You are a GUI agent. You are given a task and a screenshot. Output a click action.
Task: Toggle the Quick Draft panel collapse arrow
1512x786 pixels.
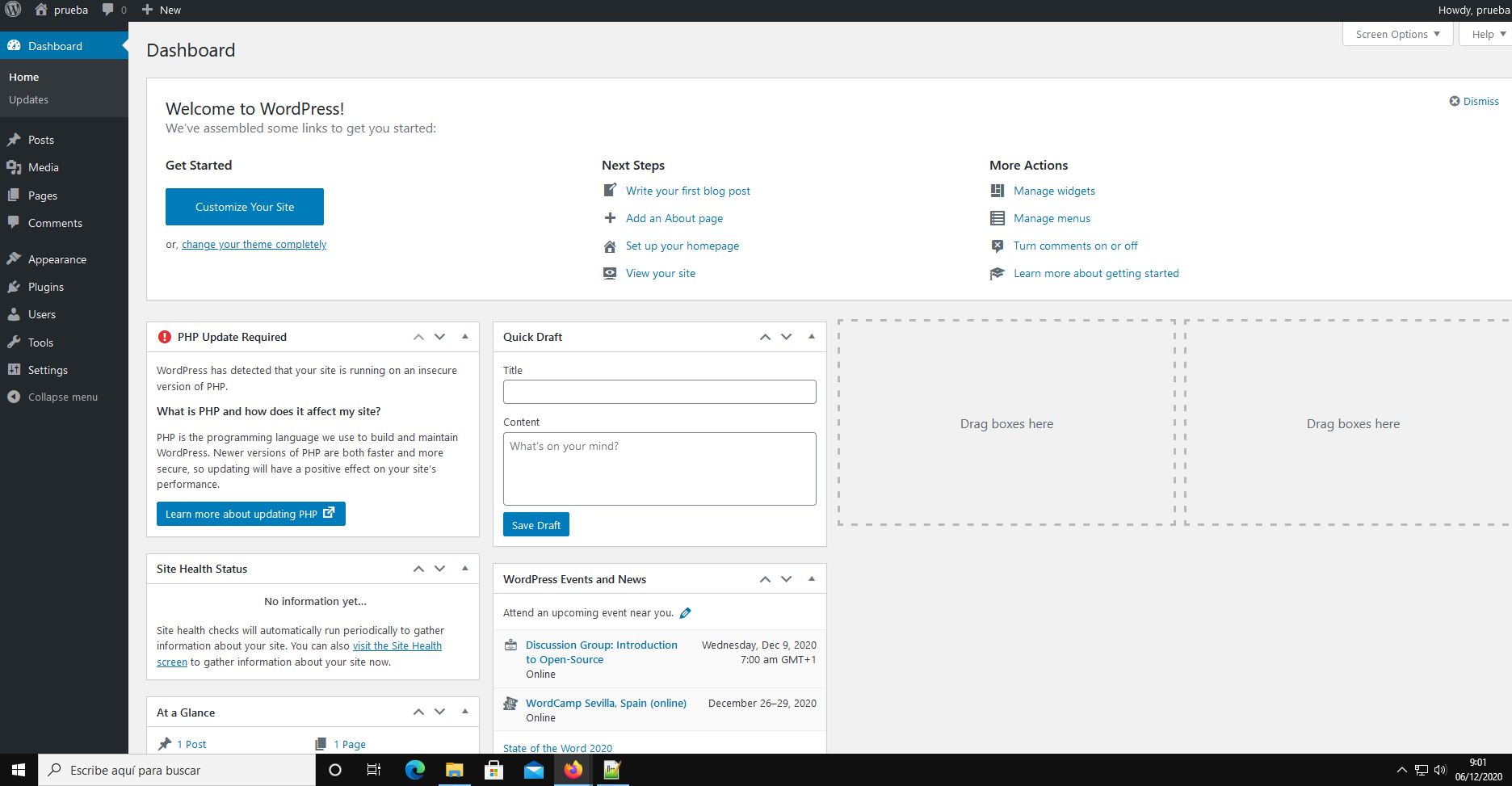tap(812, 337)
